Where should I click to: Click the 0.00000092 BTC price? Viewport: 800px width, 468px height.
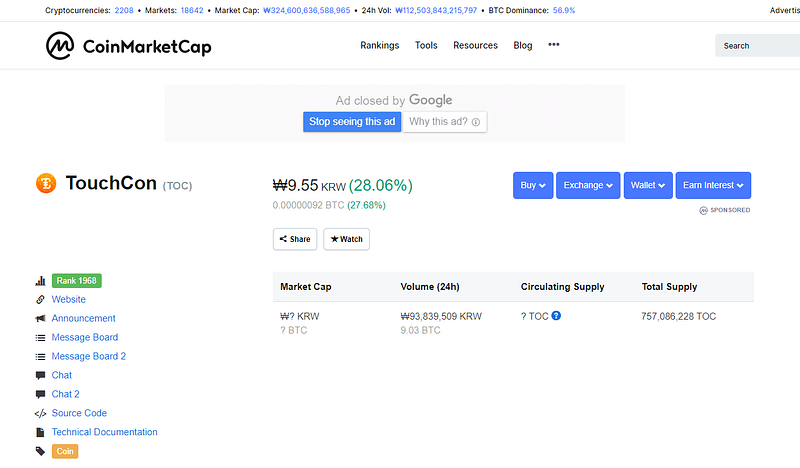point(308,205)
